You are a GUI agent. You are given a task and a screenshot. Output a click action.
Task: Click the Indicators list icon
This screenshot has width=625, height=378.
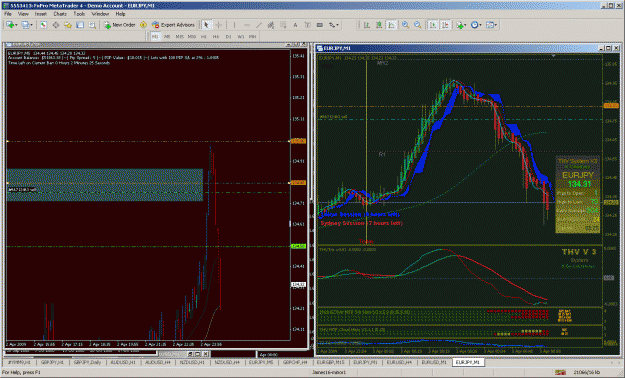[460, 25]
